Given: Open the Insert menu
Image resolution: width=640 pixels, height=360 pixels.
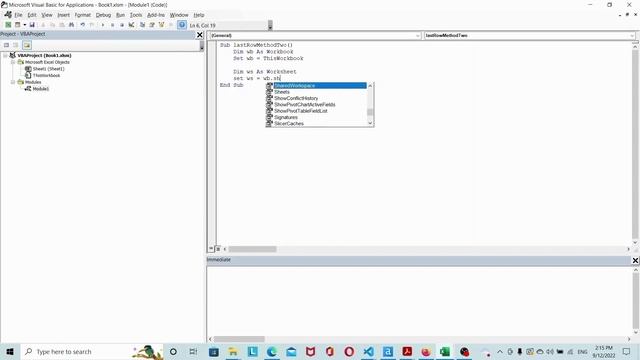Looking at the screenshot, I should tap(63, 15).
